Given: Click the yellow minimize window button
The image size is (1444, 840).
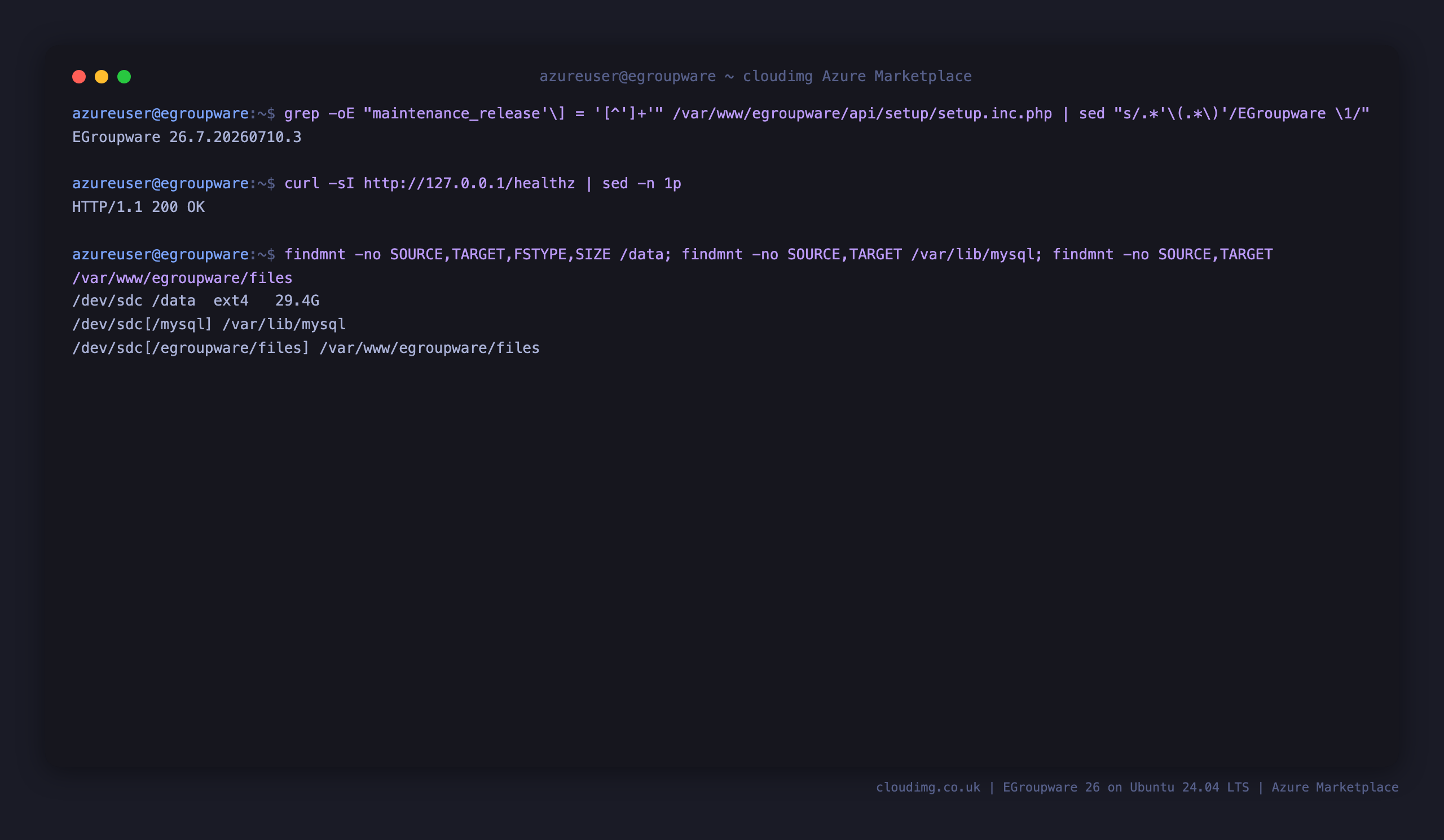Looking at the screenshot, I should pyautogui.click(x=102, y=77).
